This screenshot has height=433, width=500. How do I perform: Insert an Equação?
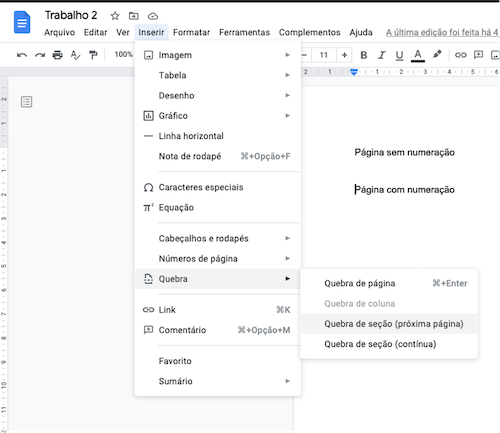pyautogui.click(x=218, y=208)
